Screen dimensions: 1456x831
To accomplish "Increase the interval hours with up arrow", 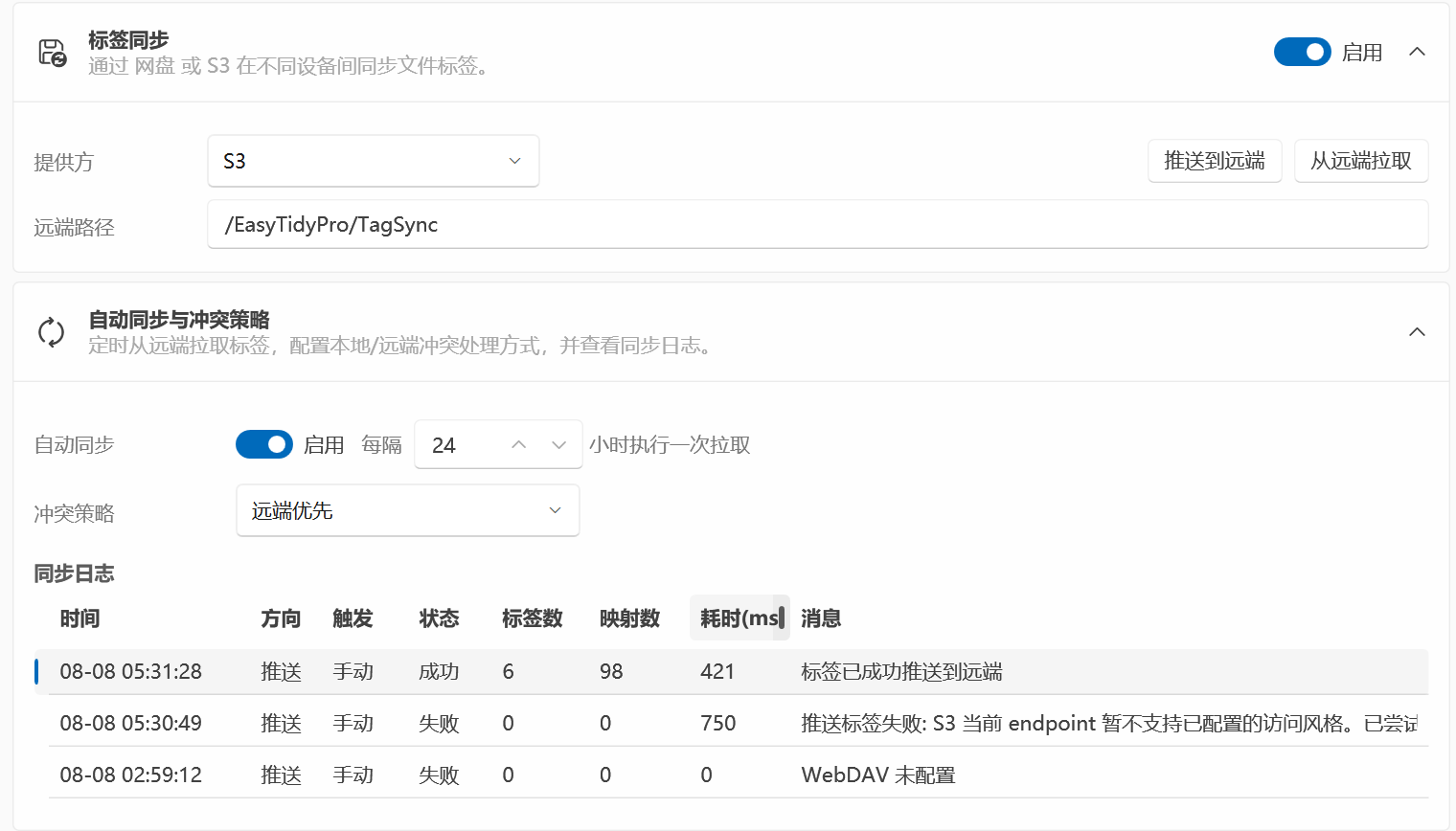I will click(x=518, y=444).
